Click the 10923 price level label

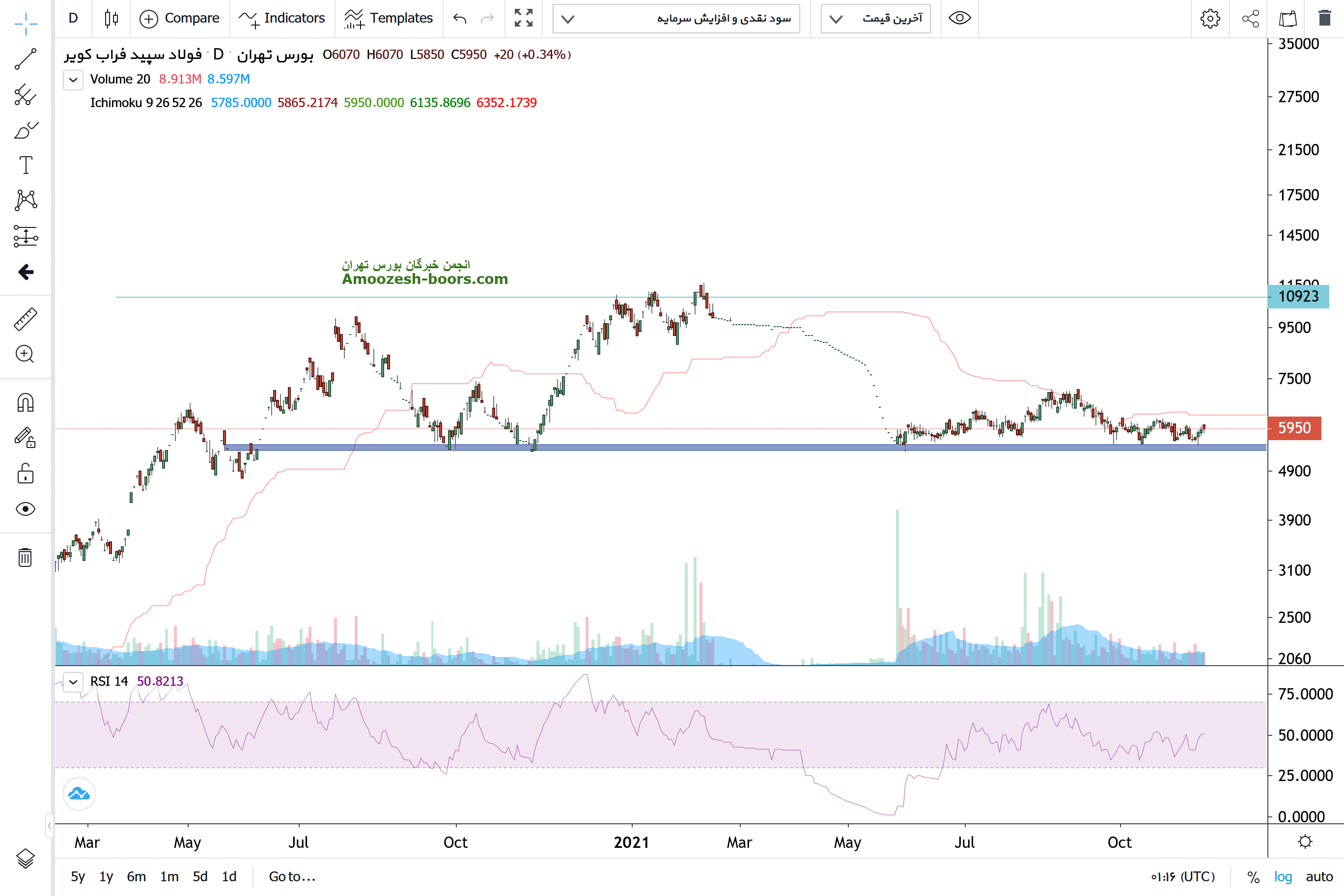click(x=1298, y=297)
